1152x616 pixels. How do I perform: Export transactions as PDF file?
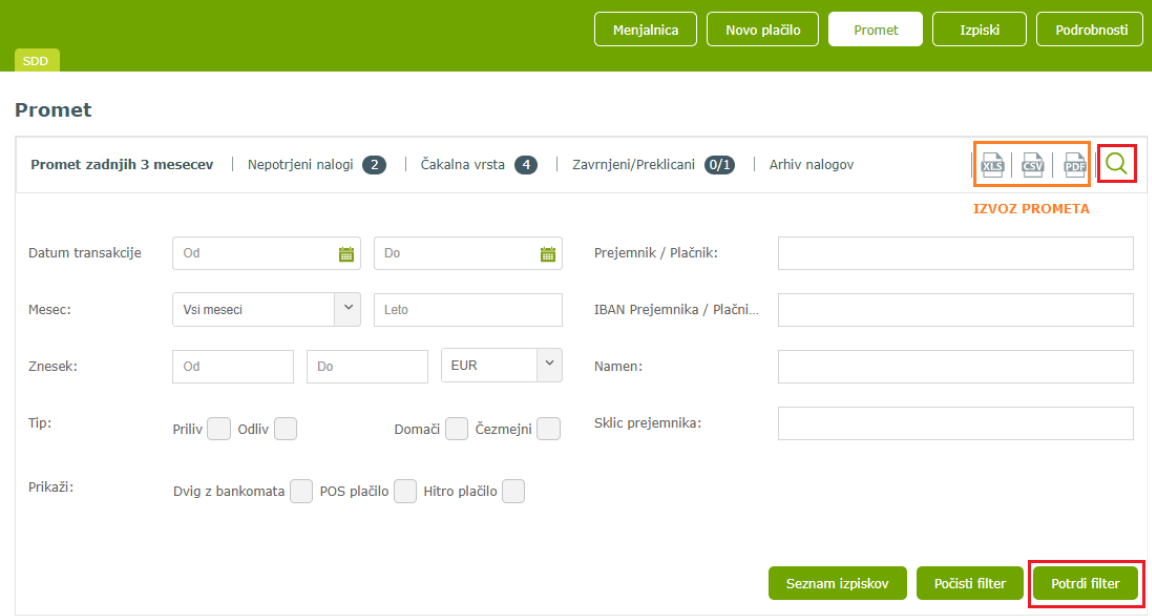[x=1074, y=165]
